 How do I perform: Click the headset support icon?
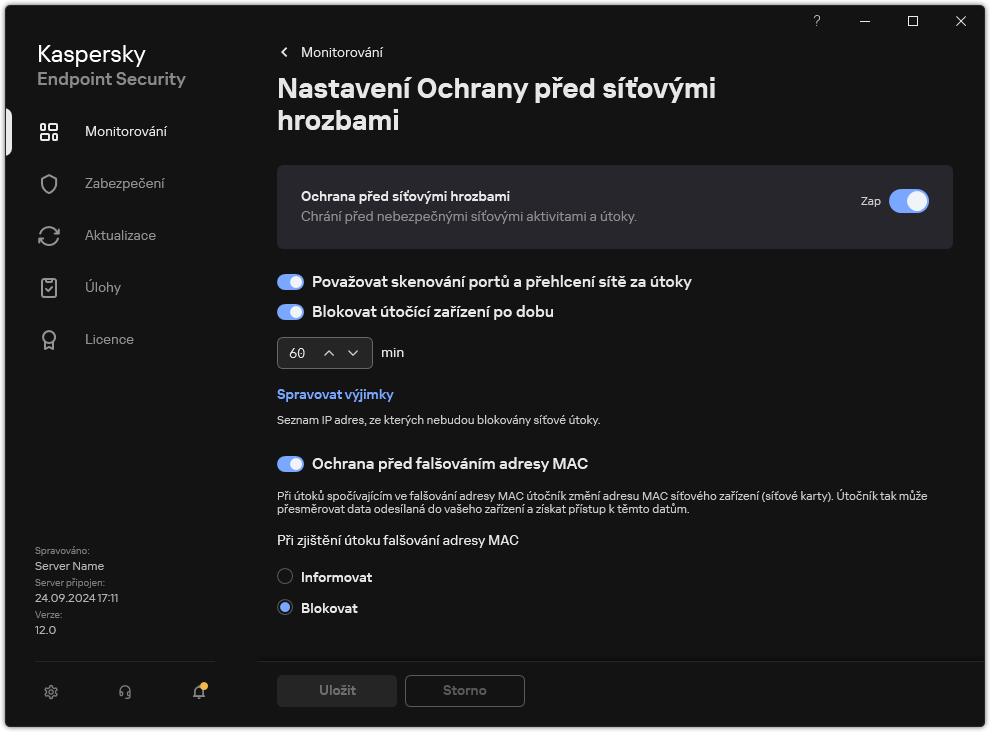point(124,691)
